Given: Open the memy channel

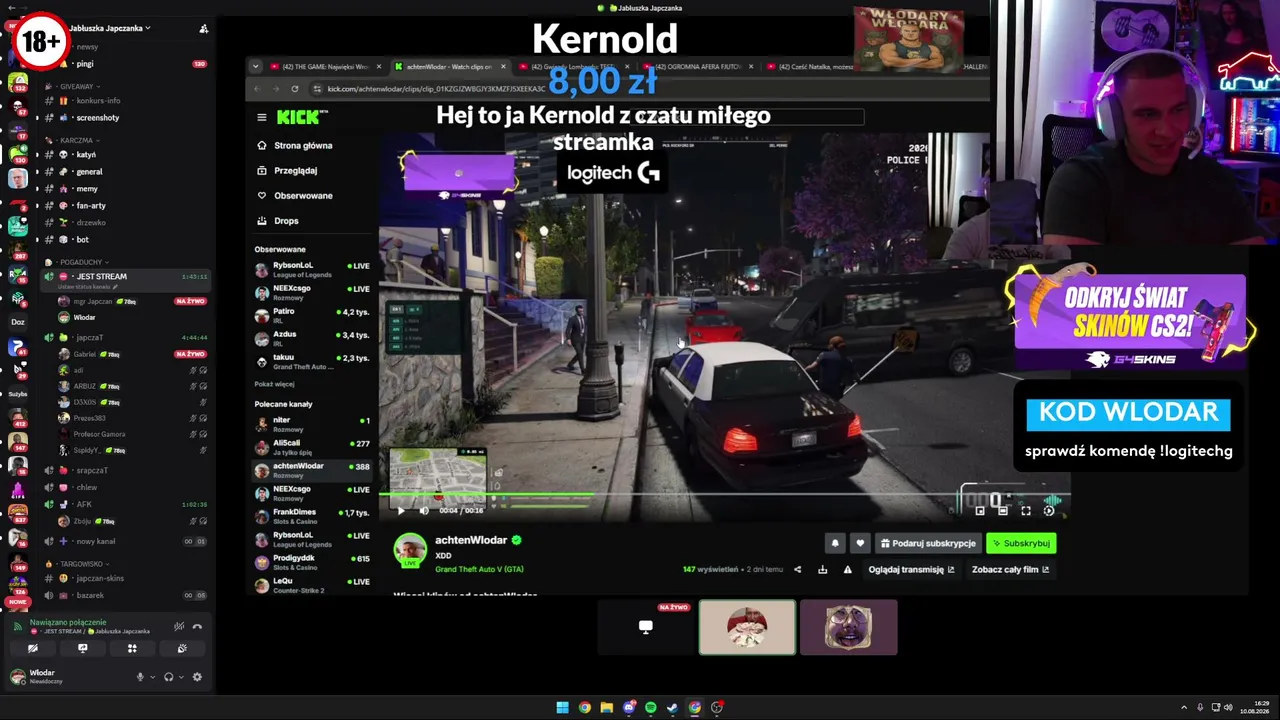Looking at the screenshot, I should coord(125,189).
